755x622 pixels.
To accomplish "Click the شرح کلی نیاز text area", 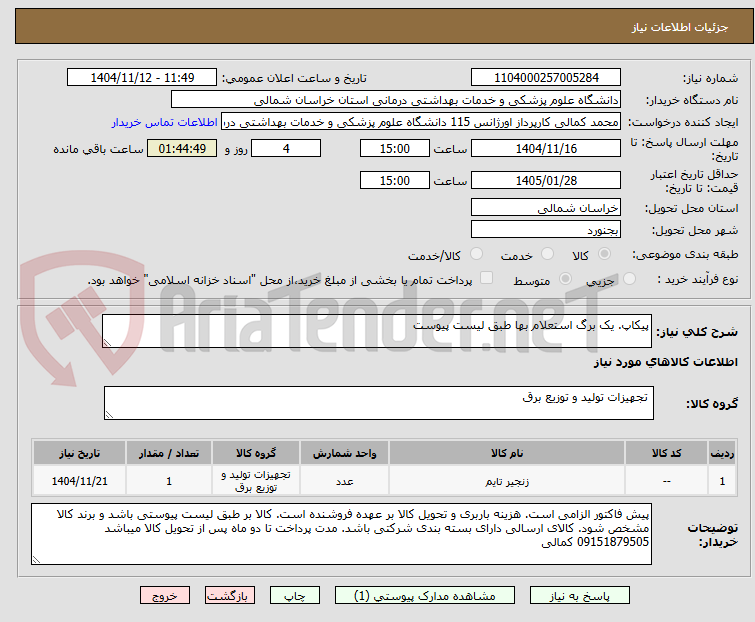I will click(x=377, y=331).
